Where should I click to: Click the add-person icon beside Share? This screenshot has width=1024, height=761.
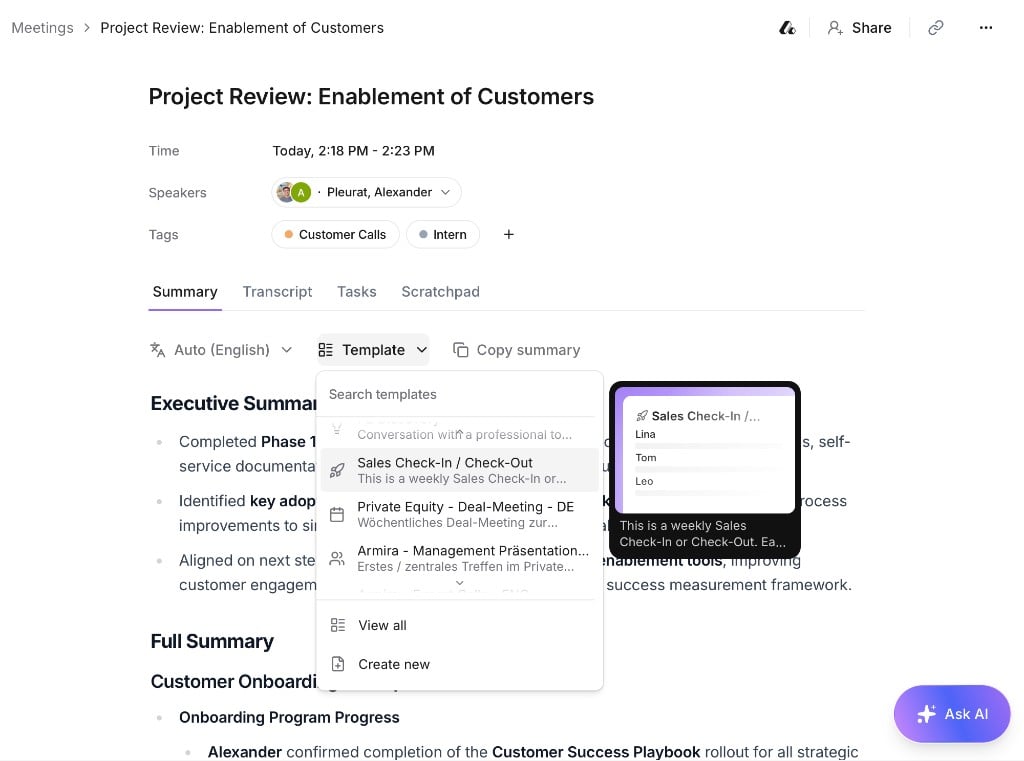835,27
